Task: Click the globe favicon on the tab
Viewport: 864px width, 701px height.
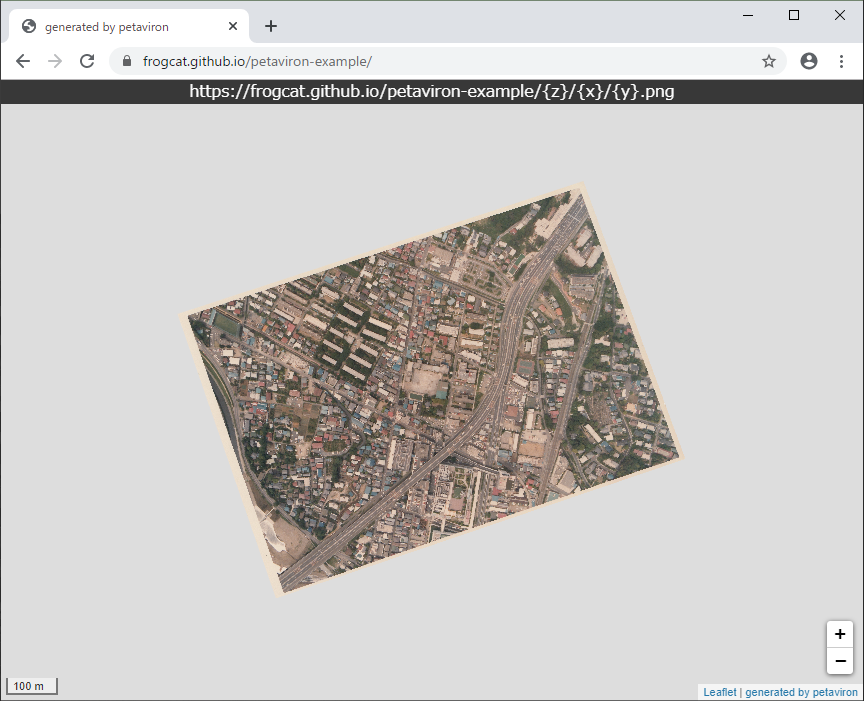Action: (29, 26)
